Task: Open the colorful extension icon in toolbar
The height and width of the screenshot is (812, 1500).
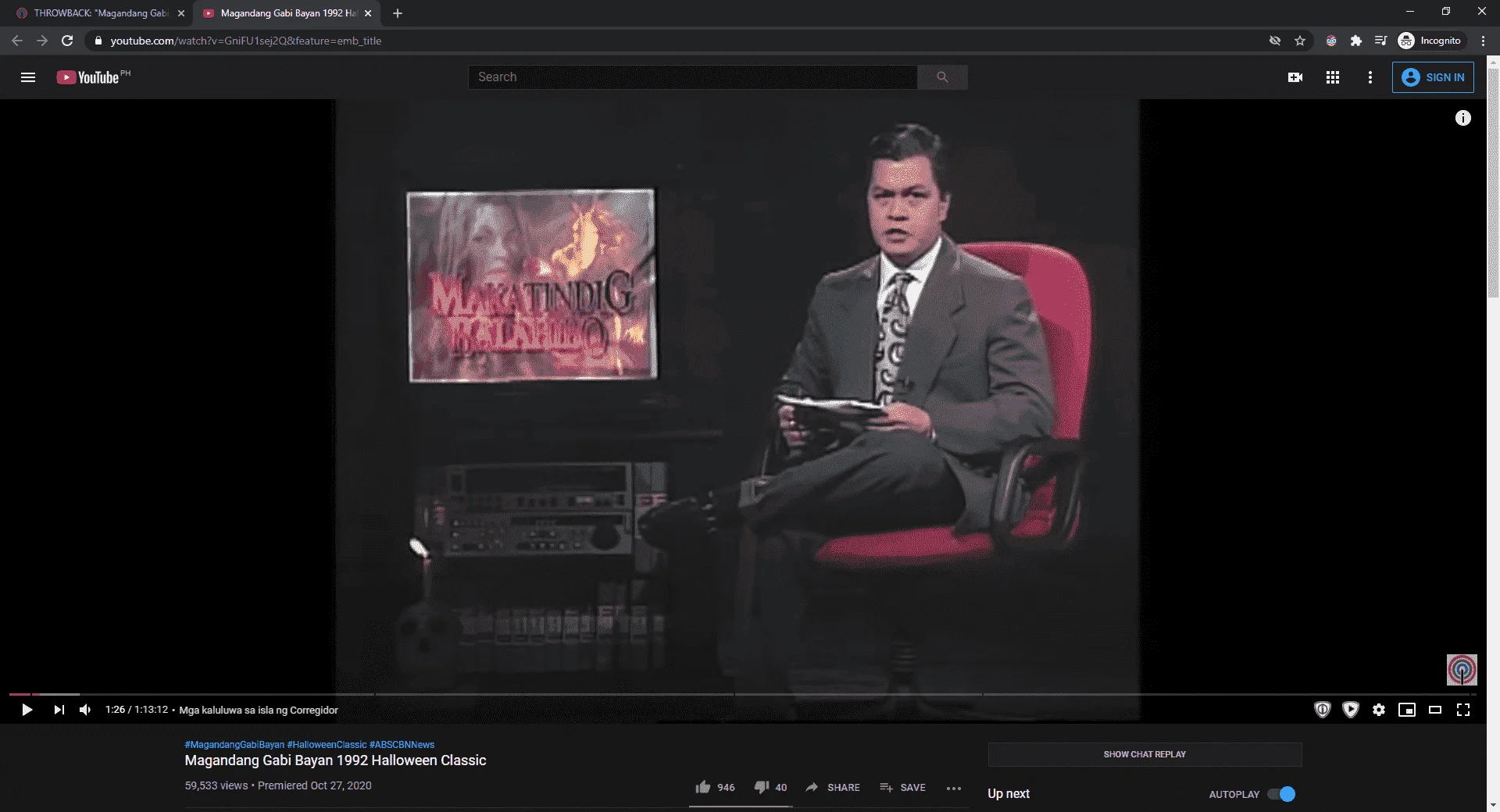Action: click(x=1331, y=41)
